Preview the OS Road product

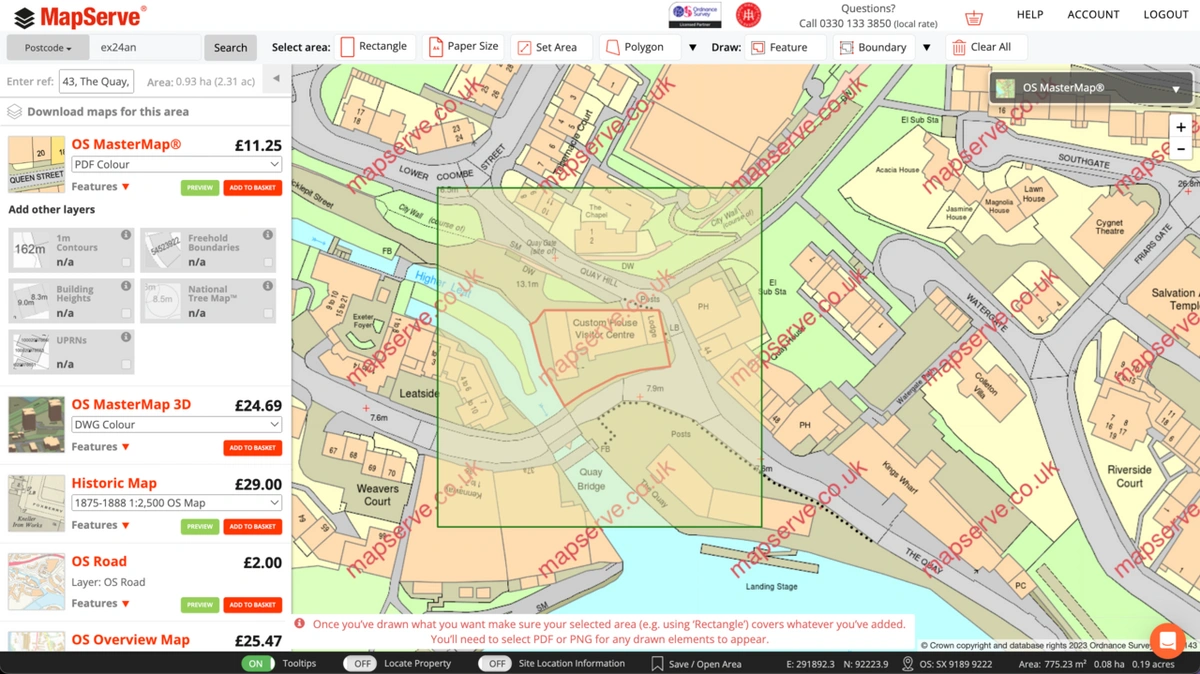coord(200,605)
